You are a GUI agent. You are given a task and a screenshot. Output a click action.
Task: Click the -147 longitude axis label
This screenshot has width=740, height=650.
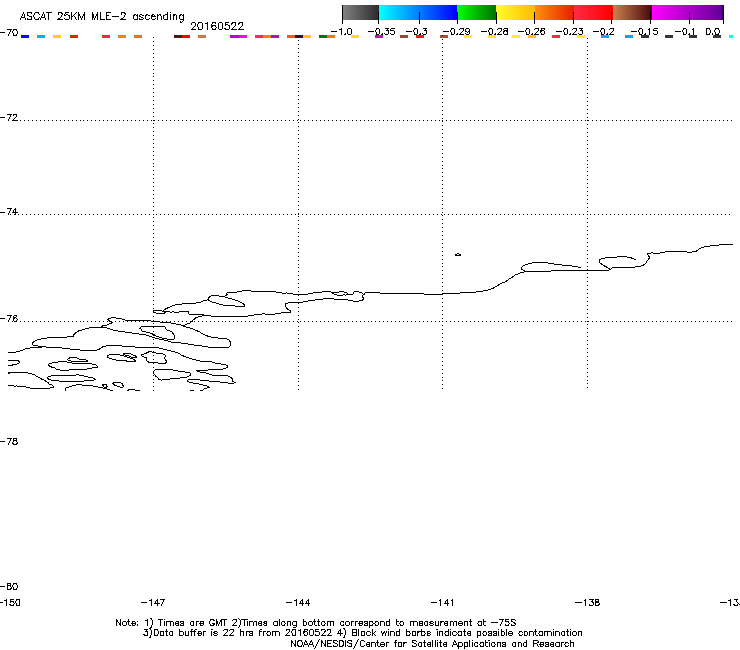point(153,602)
